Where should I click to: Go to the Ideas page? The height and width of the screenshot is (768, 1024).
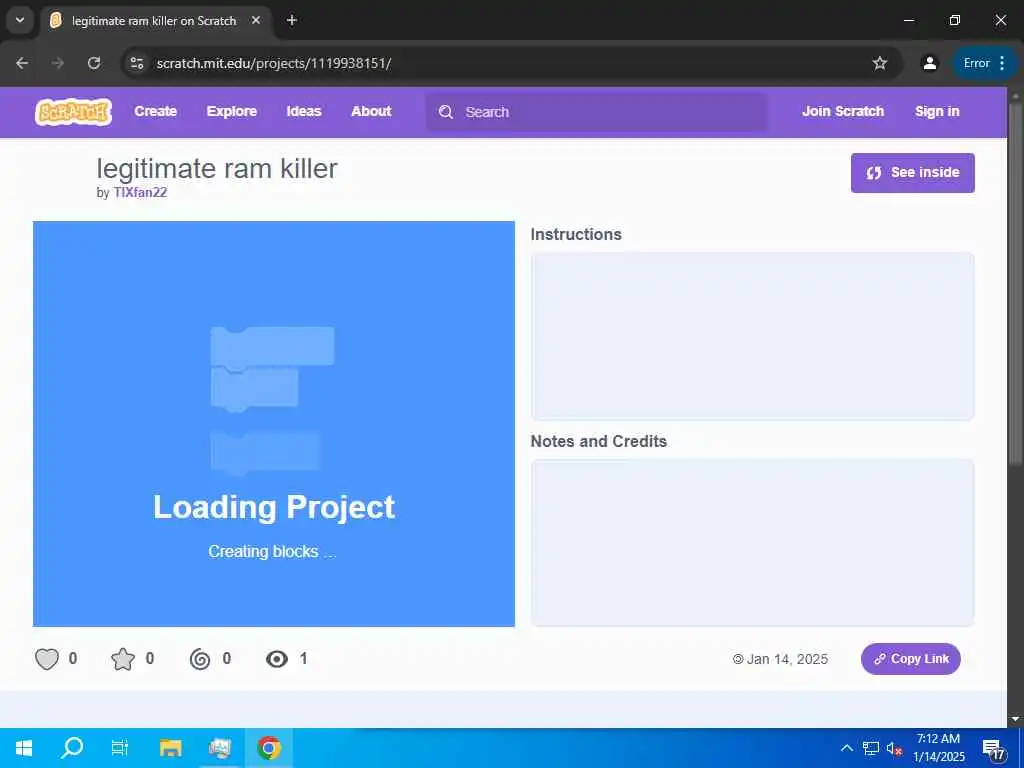coord(304,111)
